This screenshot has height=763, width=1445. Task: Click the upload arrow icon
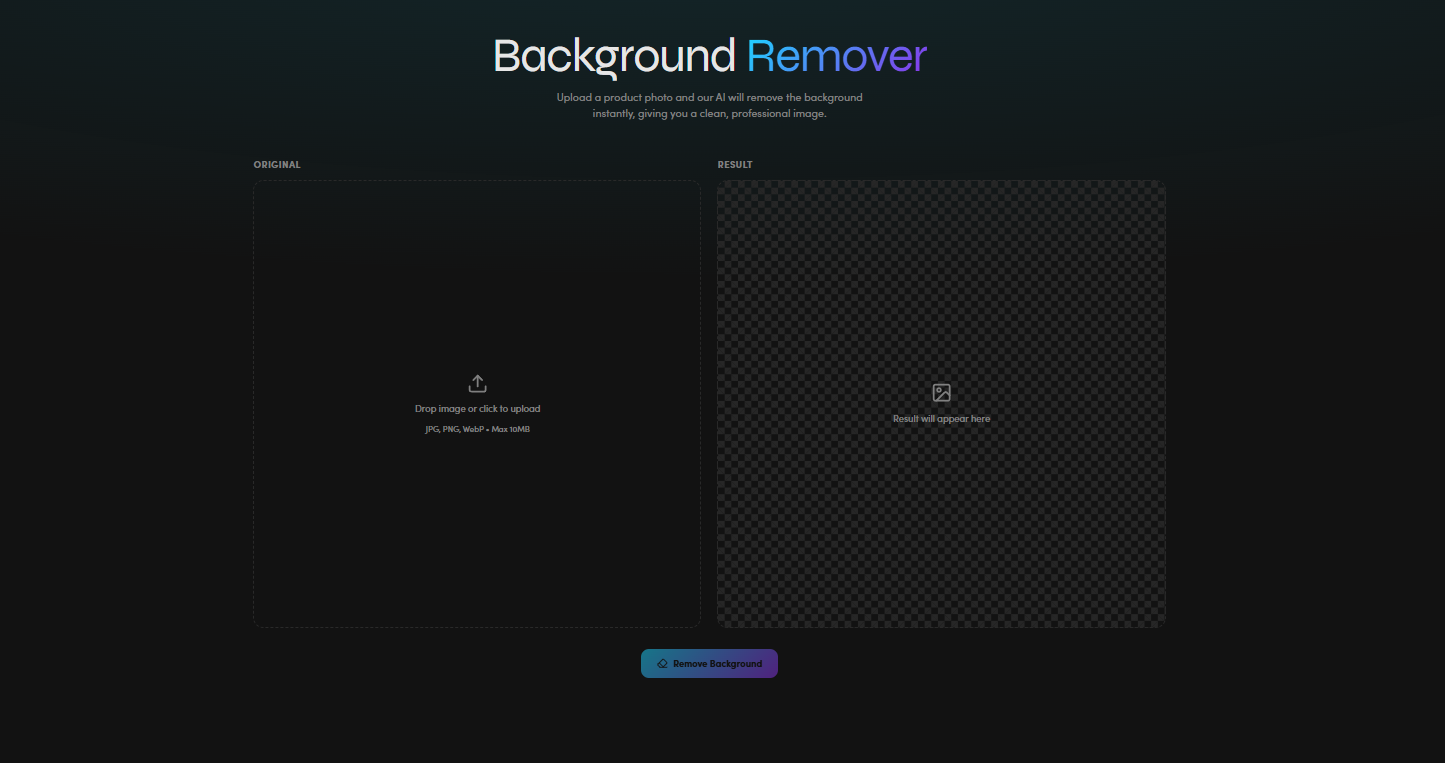point(477,384)
